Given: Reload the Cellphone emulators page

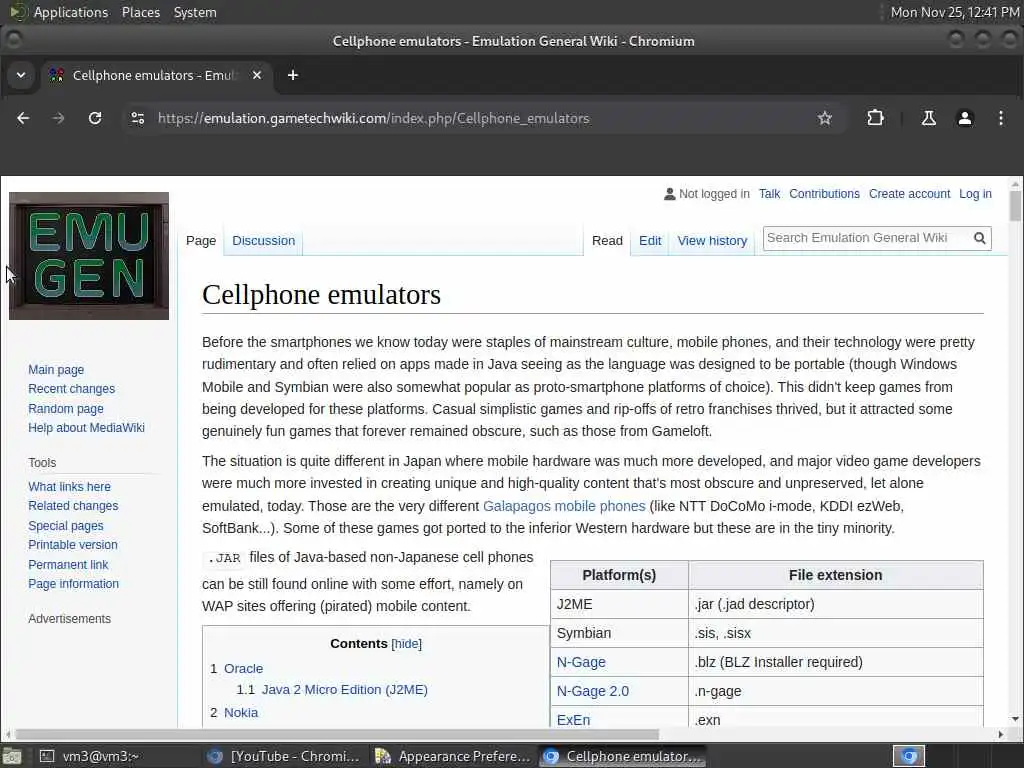Looking at the screenshot, I should point(95,118).
